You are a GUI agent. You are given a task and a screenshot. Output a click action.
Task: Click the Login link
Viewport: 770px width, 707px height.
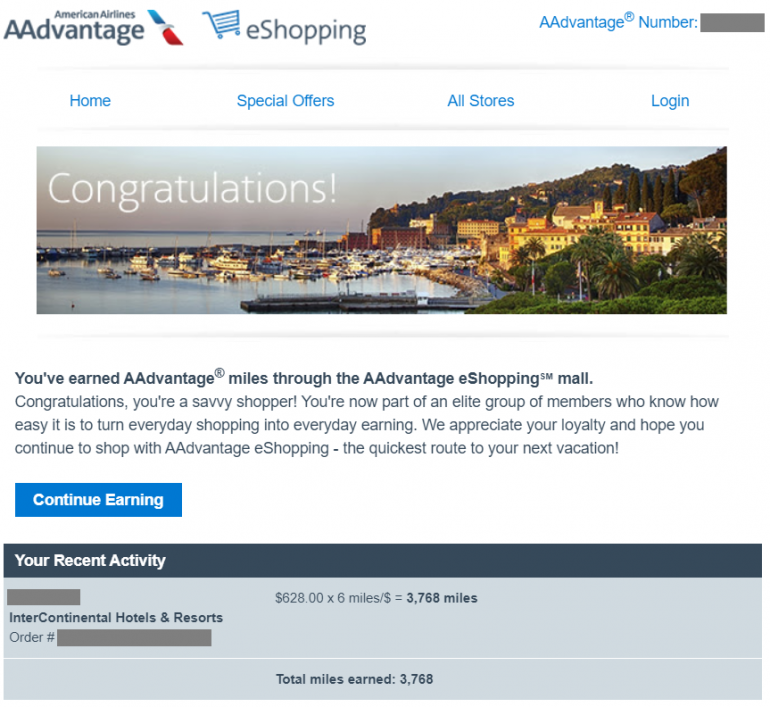(x=670, y=101)
